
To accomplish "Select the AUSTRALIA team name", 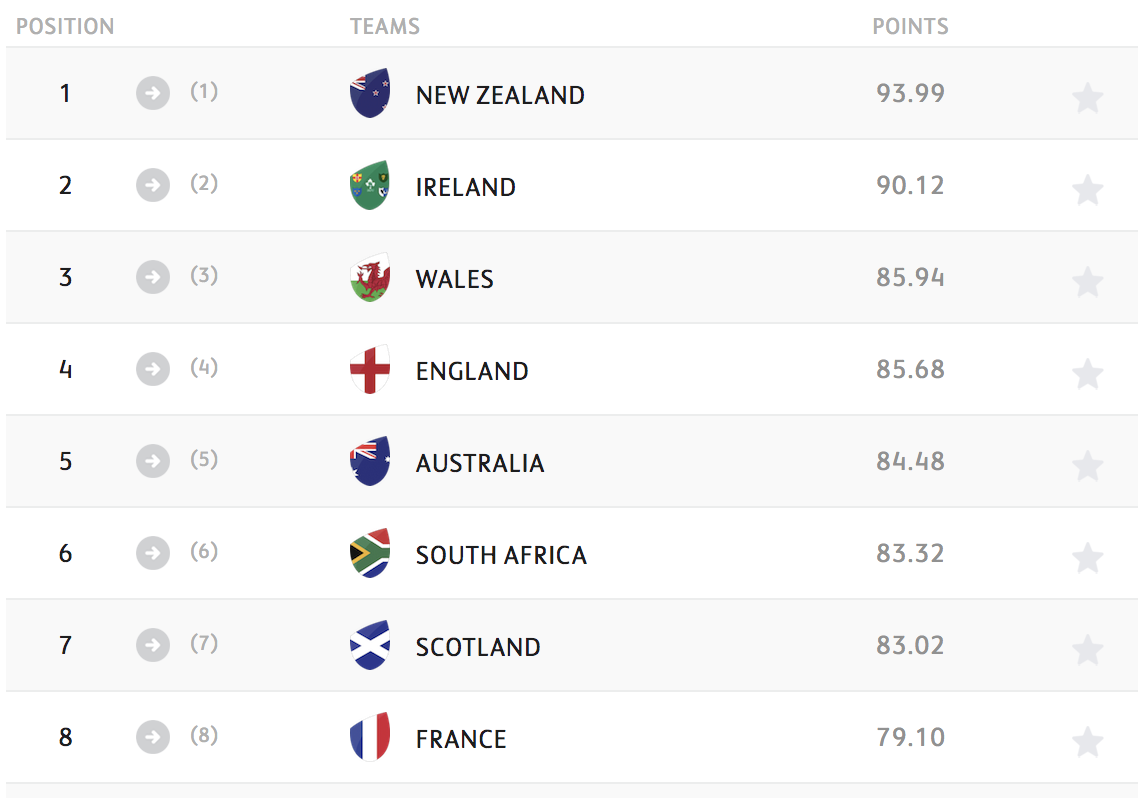I will [479, 461].
